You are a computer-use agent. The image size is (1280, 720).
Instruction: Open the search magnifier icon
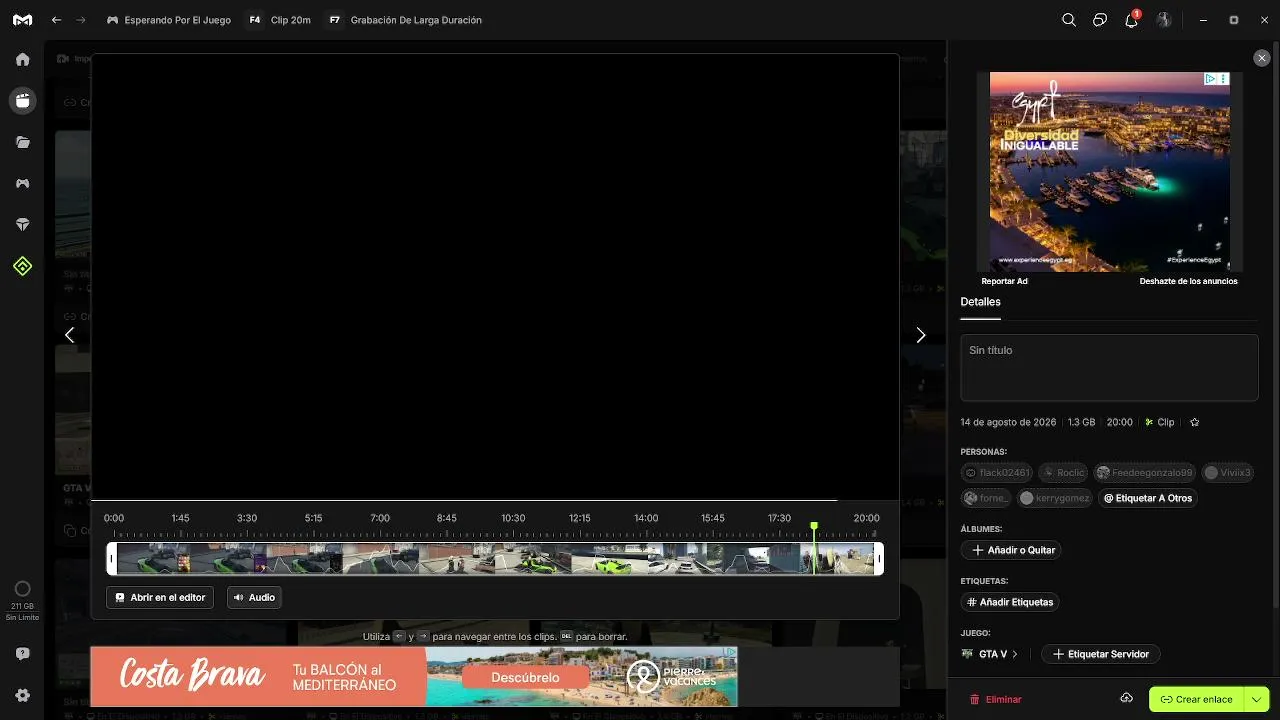pos(1069,20)
